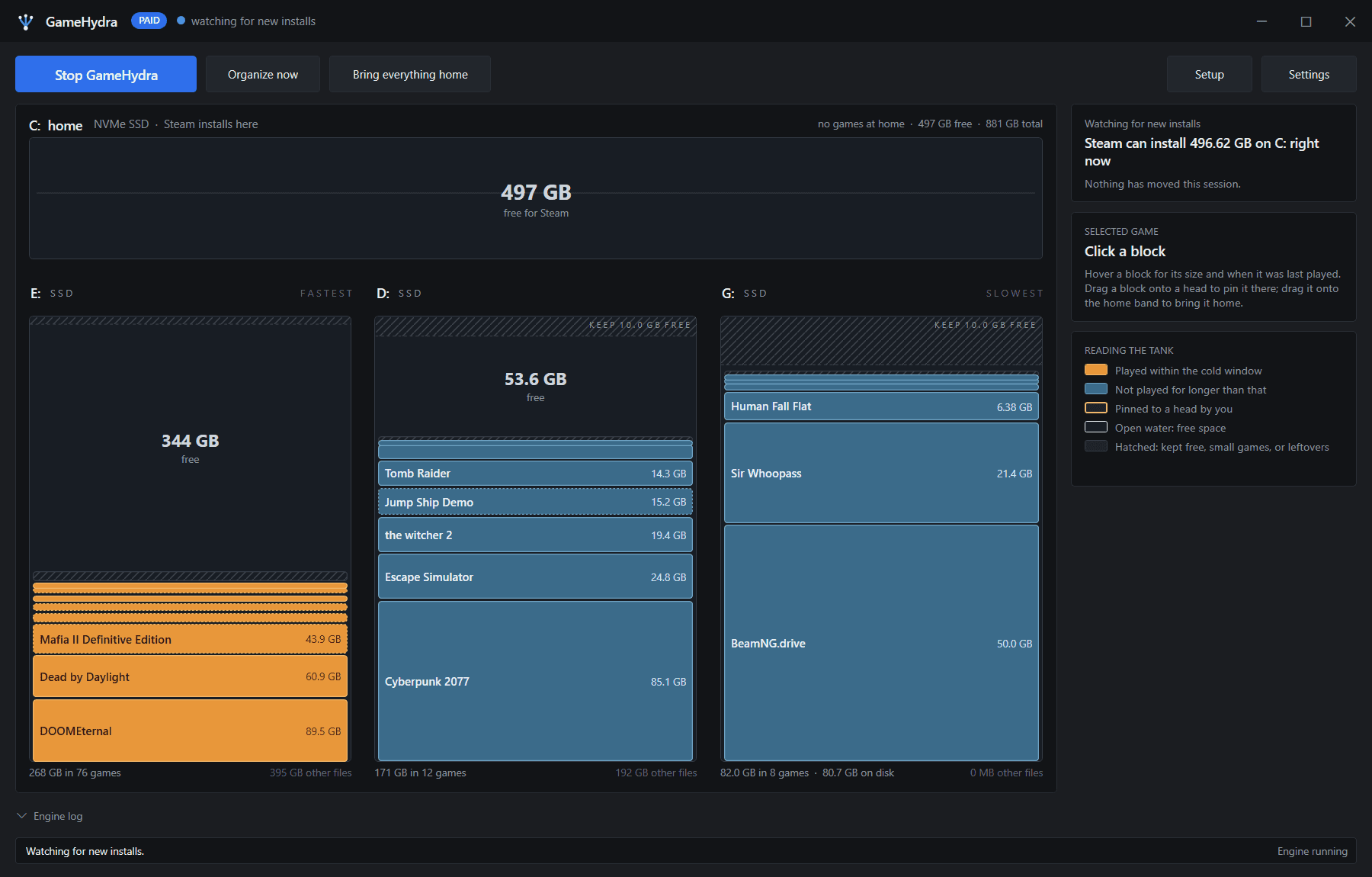Image resolution: width=1372 pixels, height=877 pixels.
Task: Select the Human Fall Flat block
Action: [881, 406]
